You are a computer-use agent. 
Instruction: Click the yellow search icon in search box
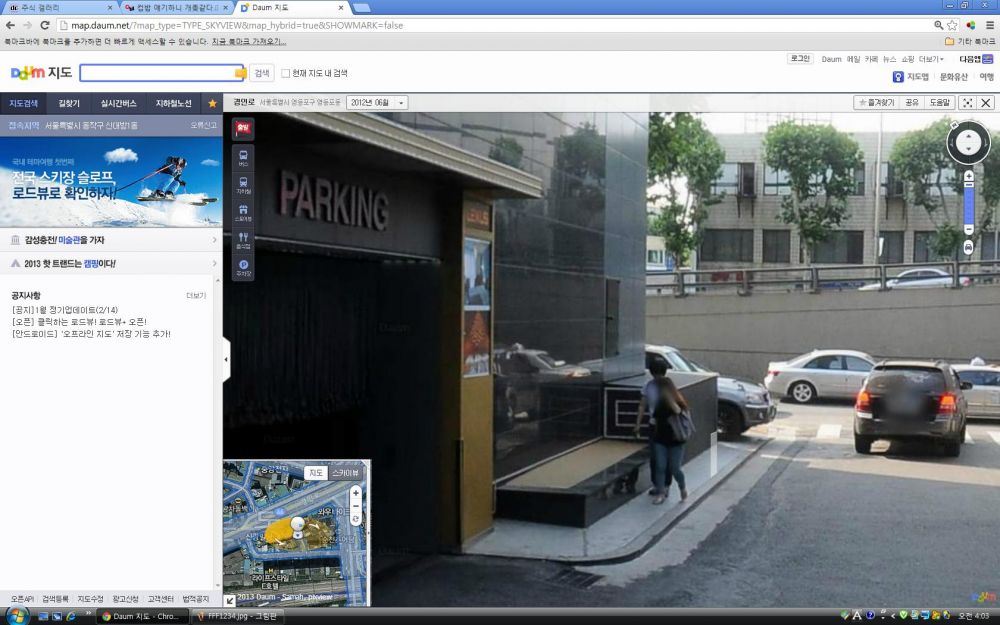(240, 73)
